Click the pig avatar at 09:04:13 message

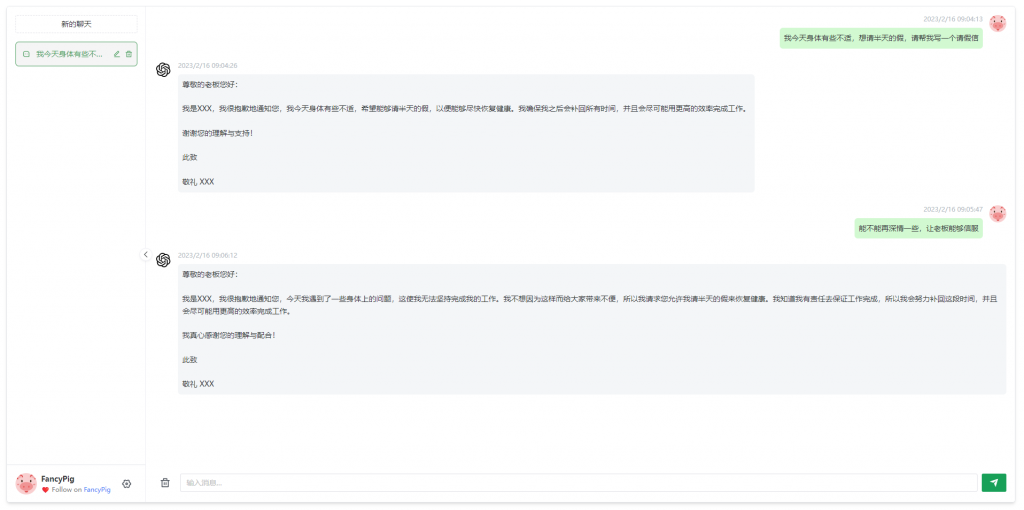click(998, 24)
